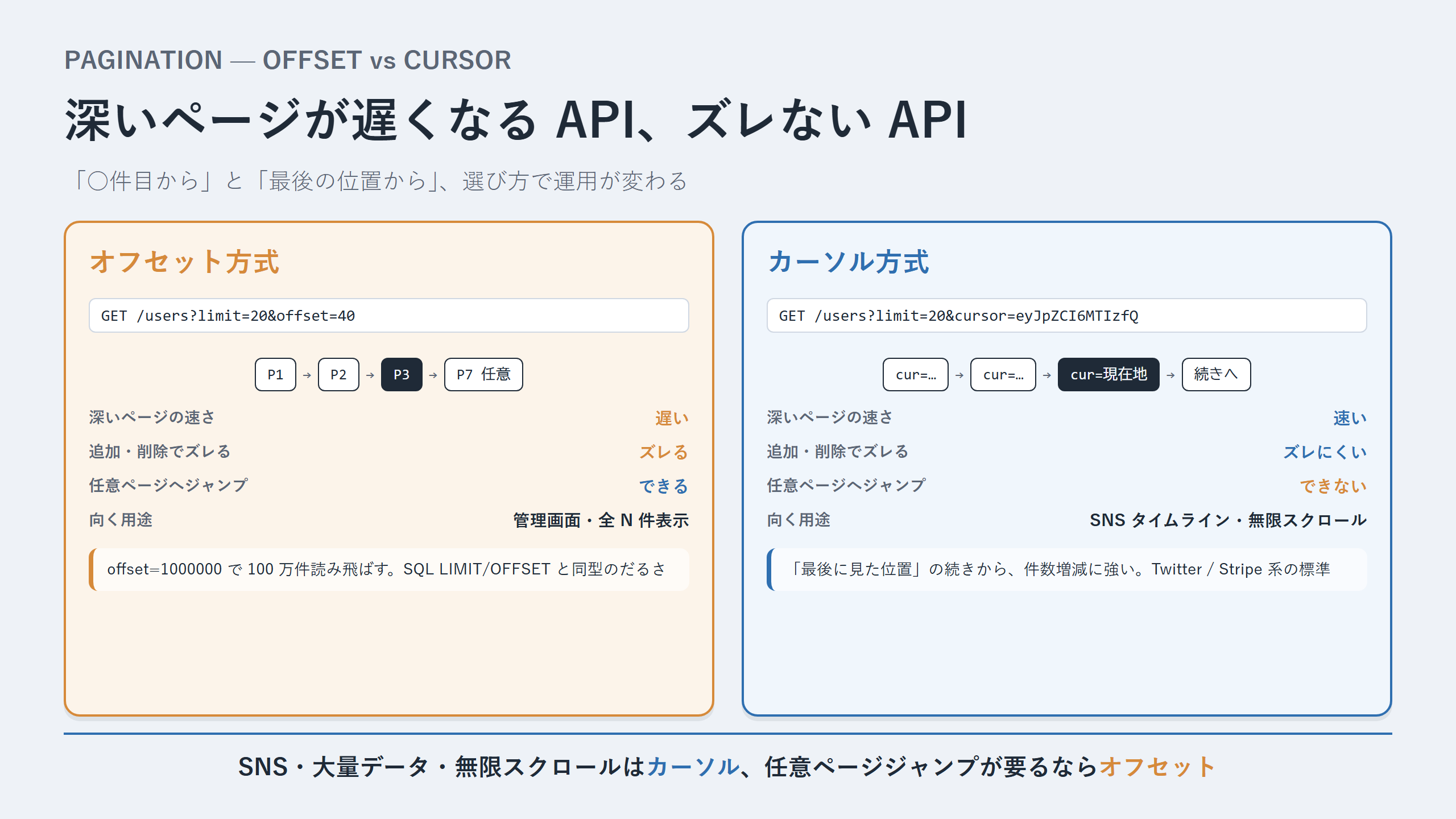Screen dimensions: 1456x819
Task: Click '任意ページへジャンプ' label in cursor card
Action: pyautogui.click(x=846, y=486)
